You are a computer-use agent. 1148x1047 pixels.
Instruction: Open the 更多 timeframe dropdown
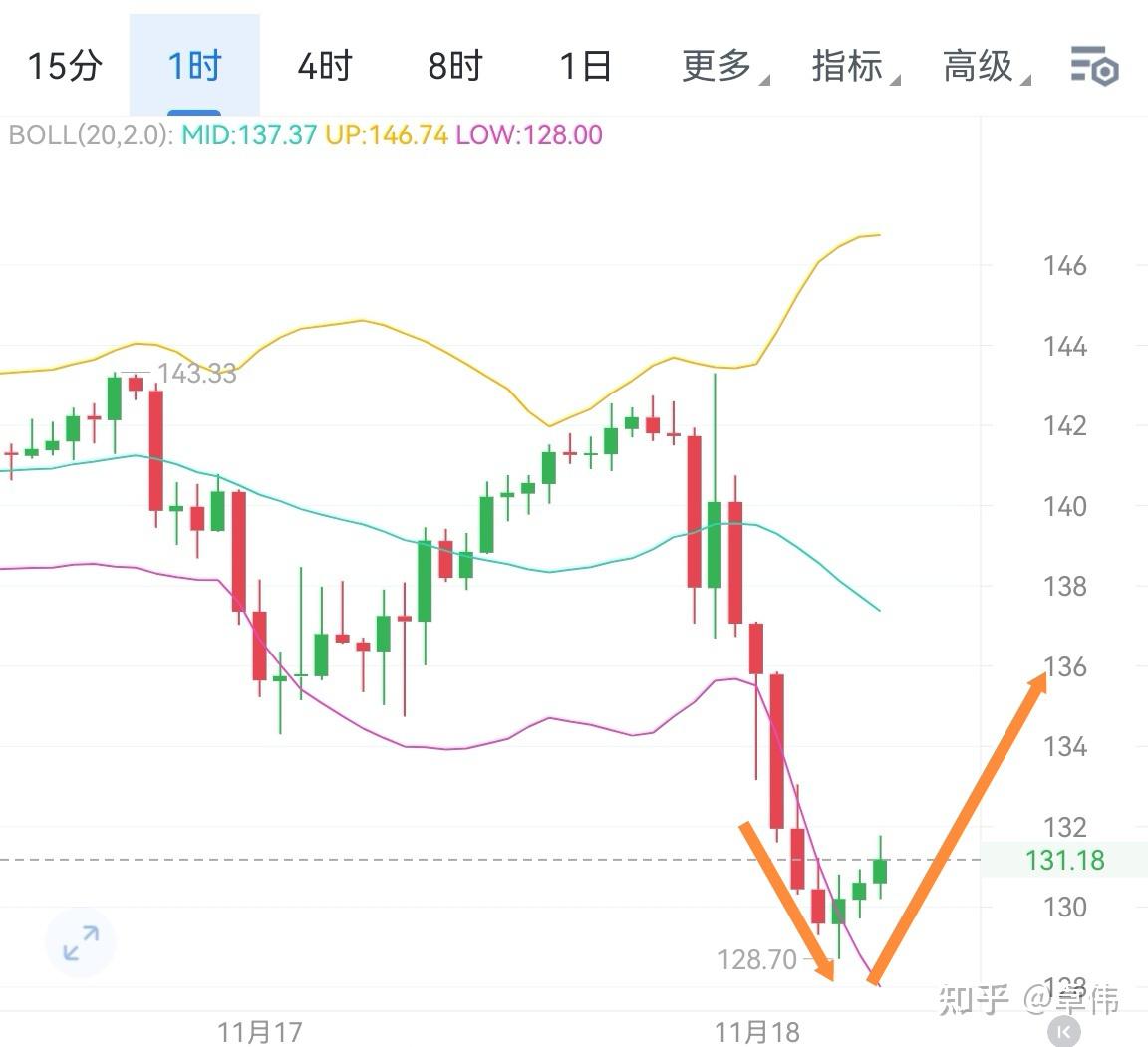click(720, 67)
